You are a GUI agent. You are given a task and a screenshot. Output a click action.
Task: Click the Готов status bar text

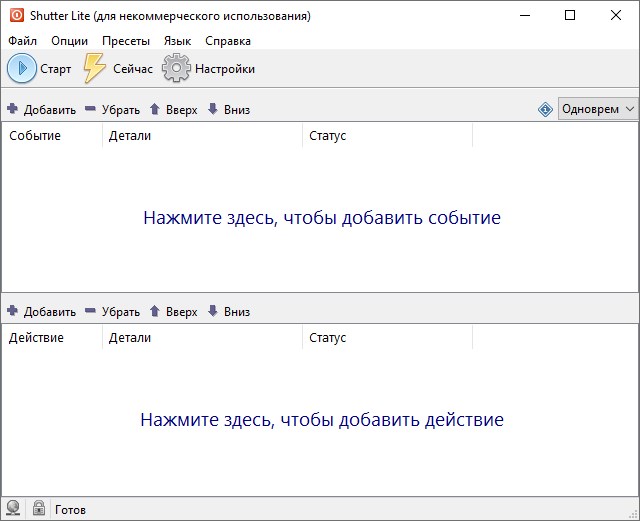(70, 510)
